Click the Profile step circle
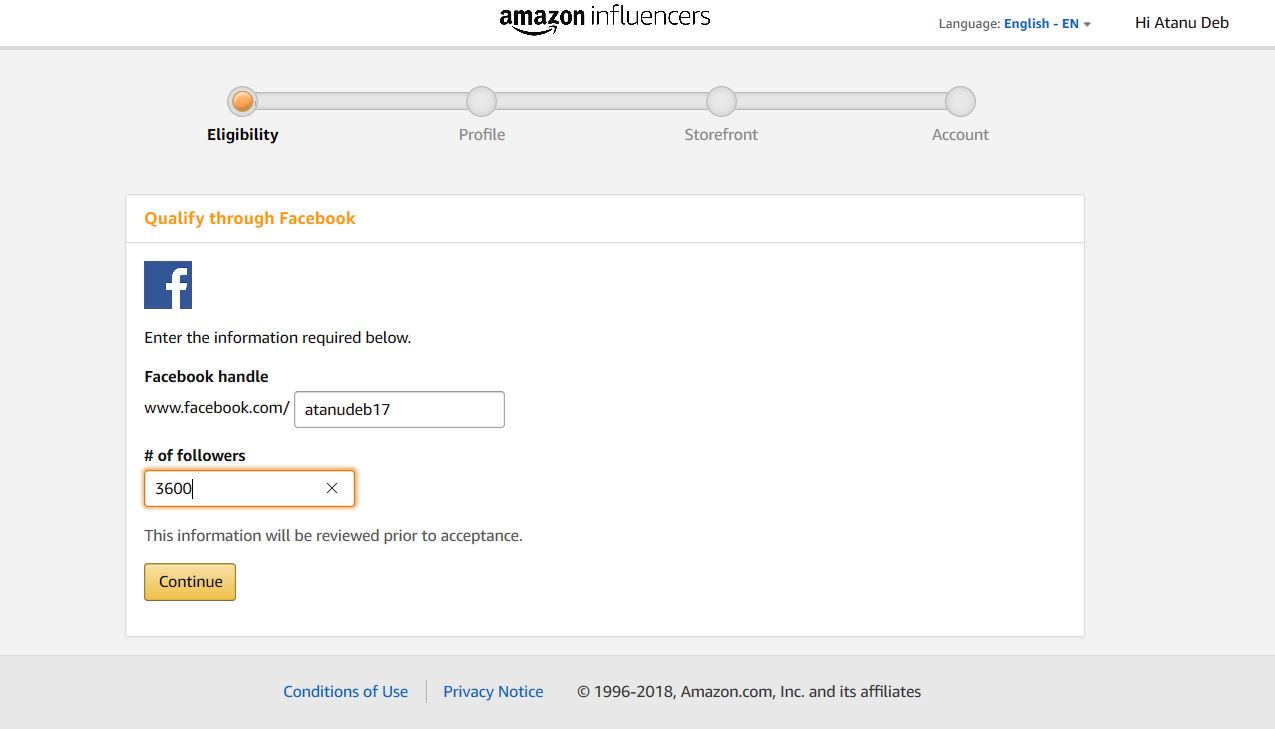The image size is (1275, 729). coord(481,100)
